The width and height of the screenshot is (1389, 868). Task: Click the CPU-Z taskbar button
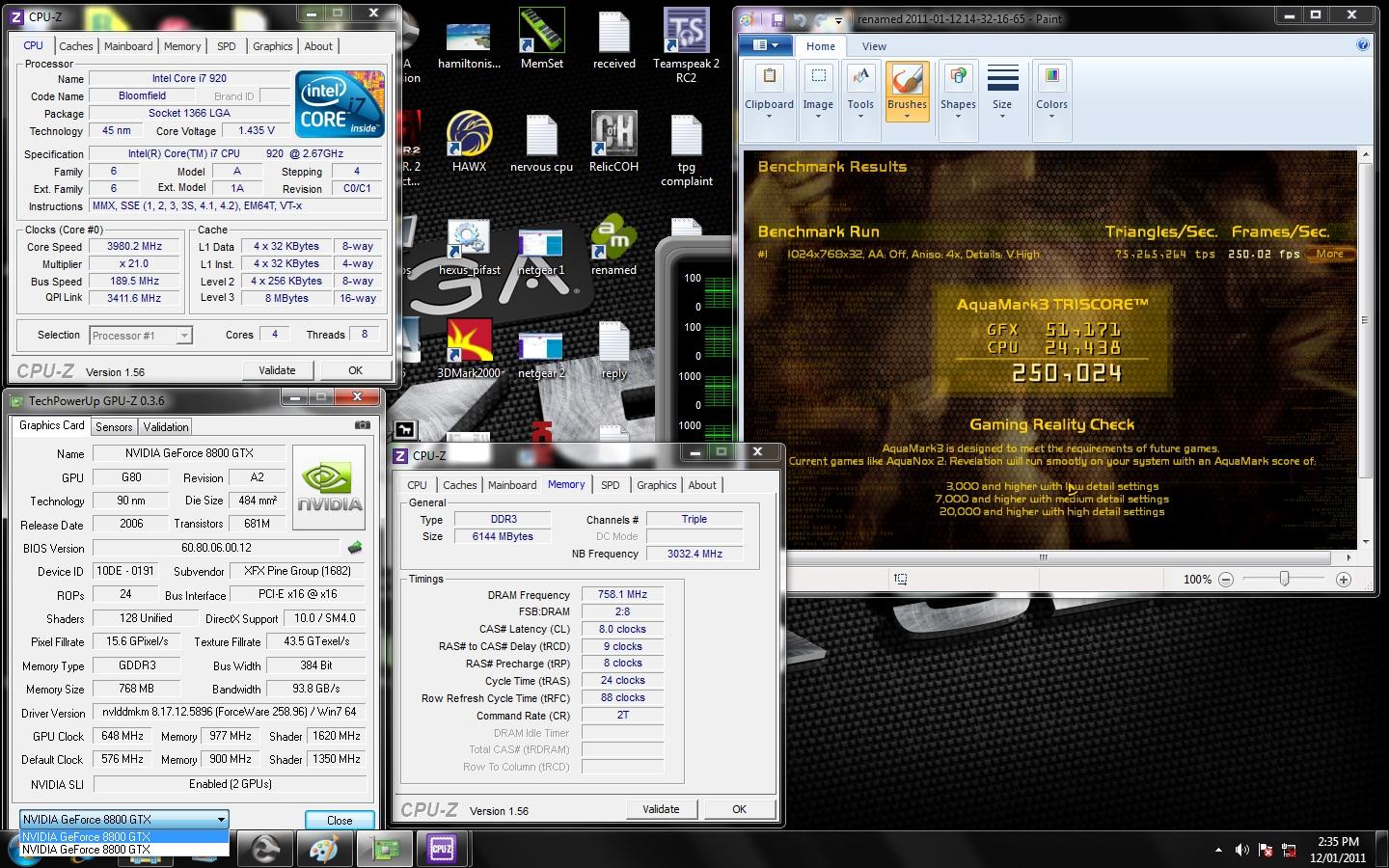[x=442, y=849]
